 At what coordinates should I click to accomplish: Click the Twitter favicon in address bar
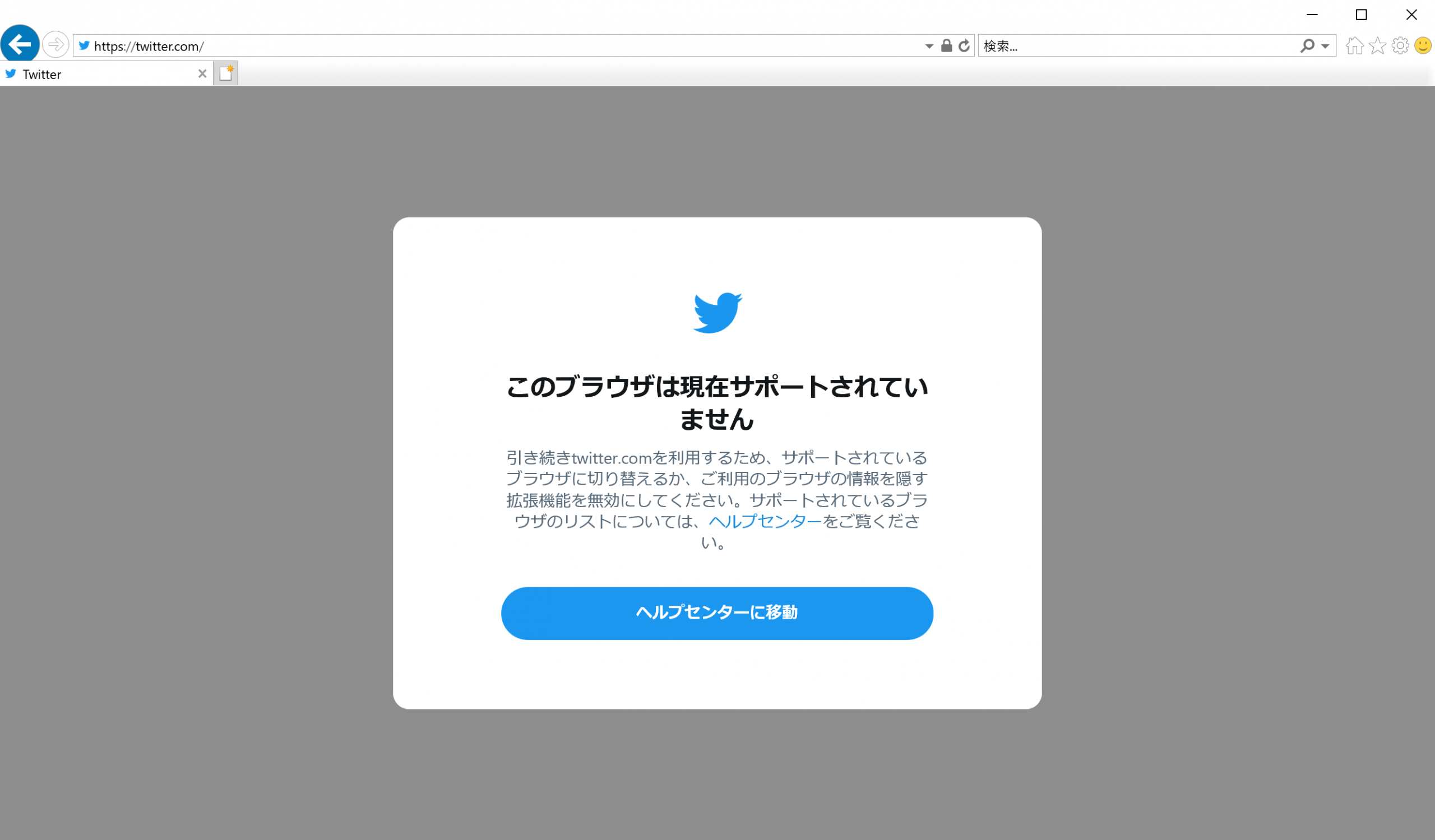point(84,45)
